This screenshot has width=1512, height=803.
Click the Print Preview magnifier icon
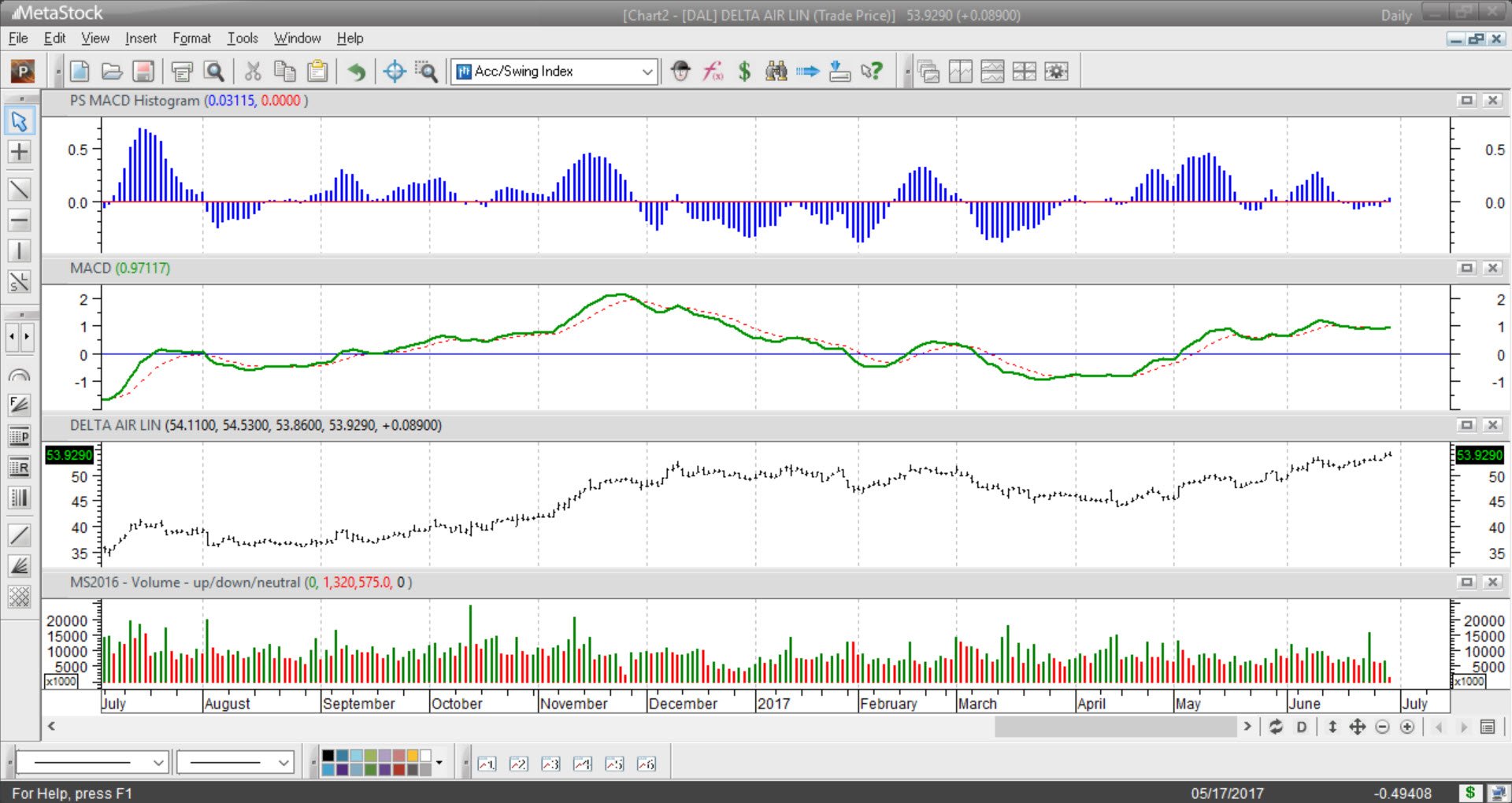coord(213,72)
